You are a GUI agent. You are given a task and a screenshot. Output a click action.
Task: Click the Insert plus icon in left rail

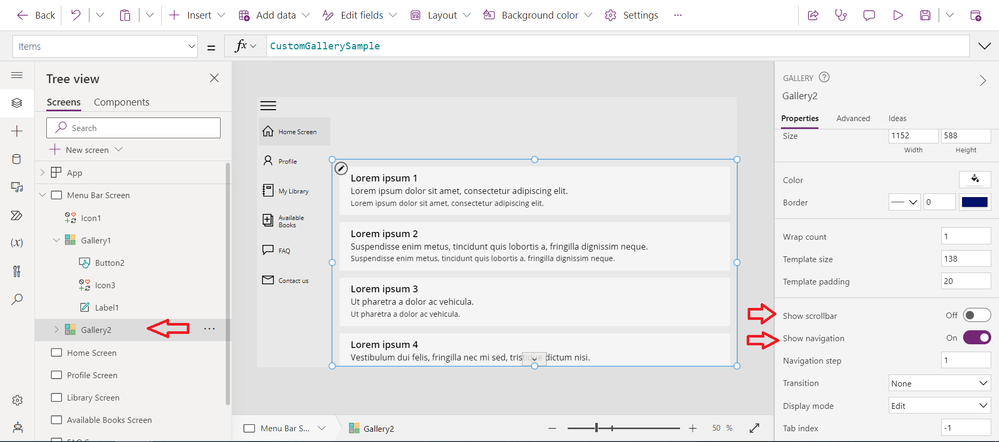point(17,131)
